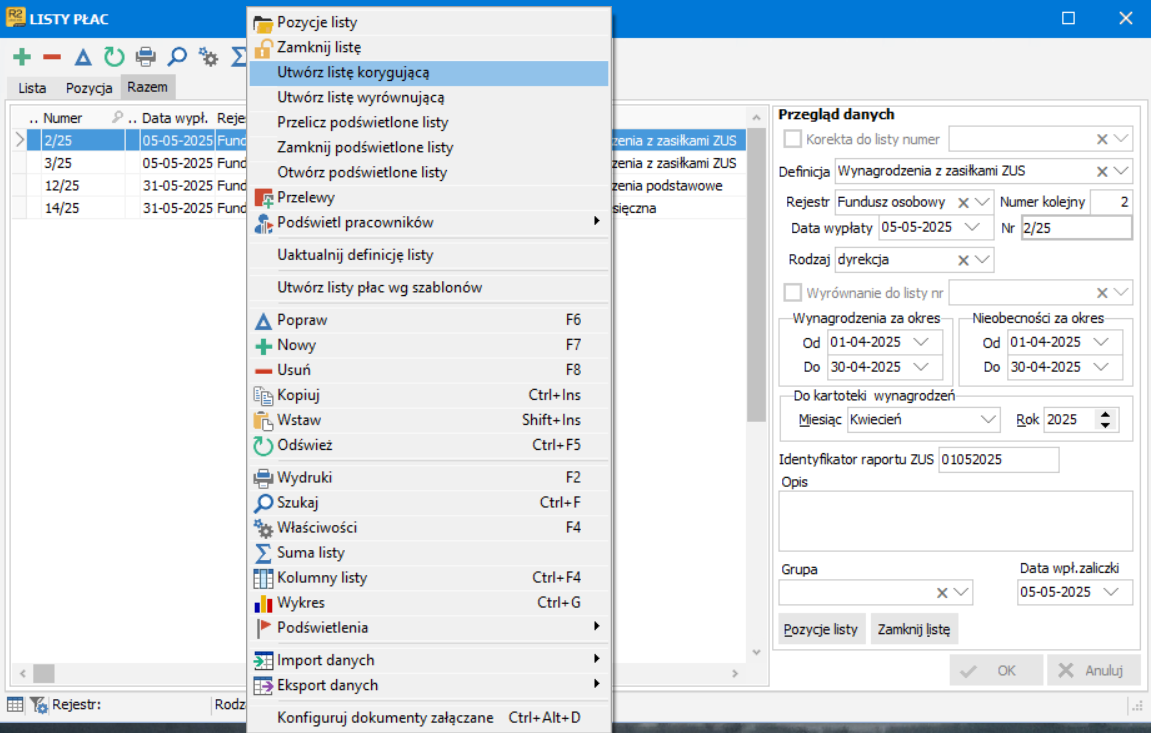Select Utwórz listę korygującą menu entry

pyautogui.click(x=429, y=73)
